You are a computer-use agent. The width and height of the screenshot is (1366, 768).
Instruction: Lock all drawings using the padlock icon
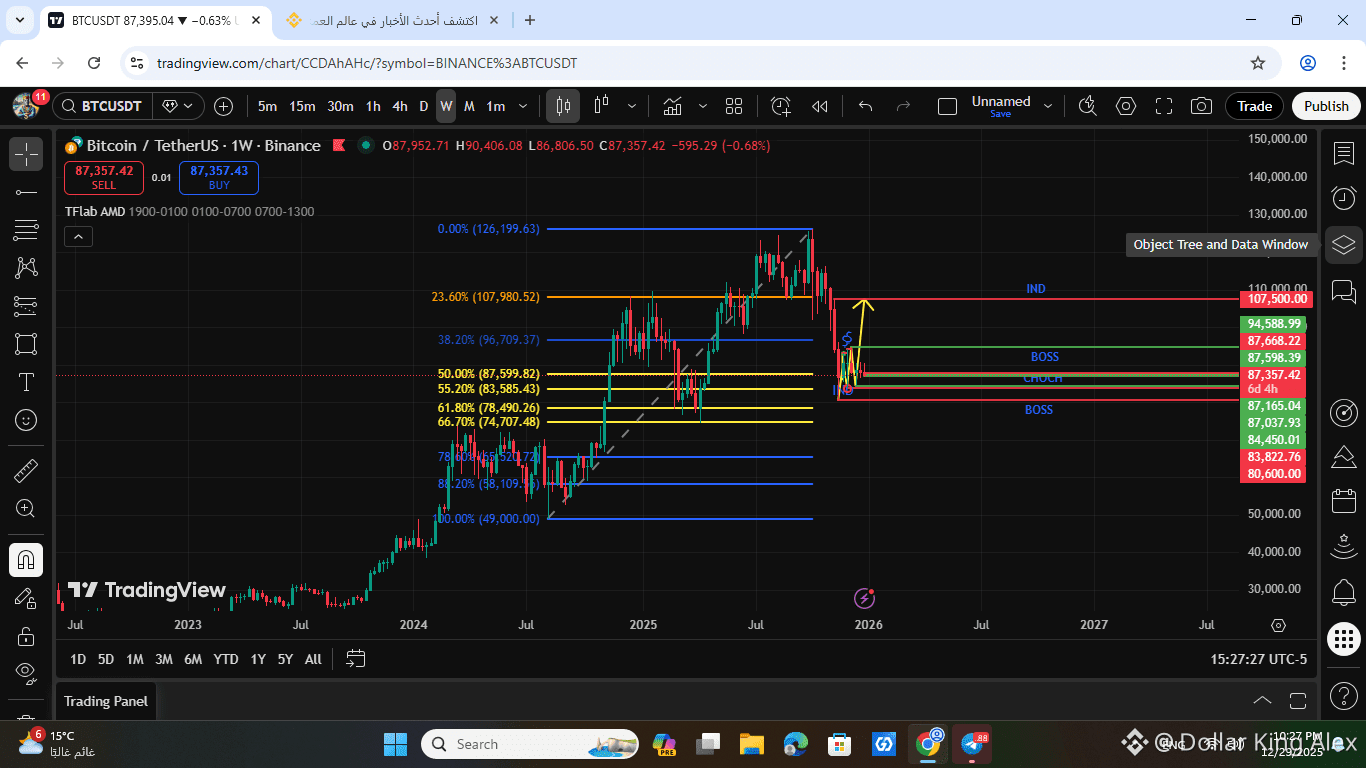(26, 635)
